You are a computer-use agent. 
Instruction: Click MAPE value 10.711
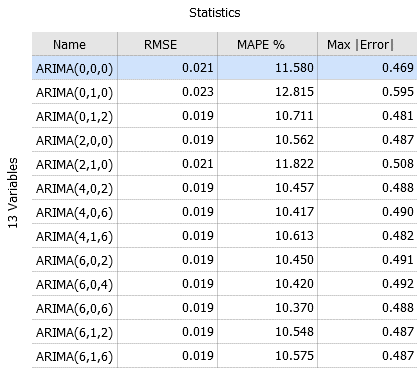(294, 116)
